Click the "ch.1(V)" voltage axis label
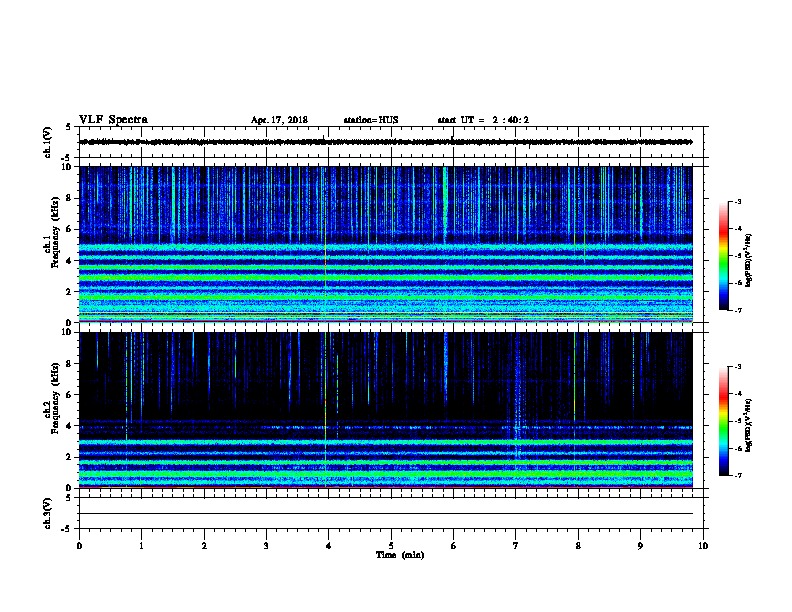The height and width of the screenshot is (612, 792). [47, 142]
